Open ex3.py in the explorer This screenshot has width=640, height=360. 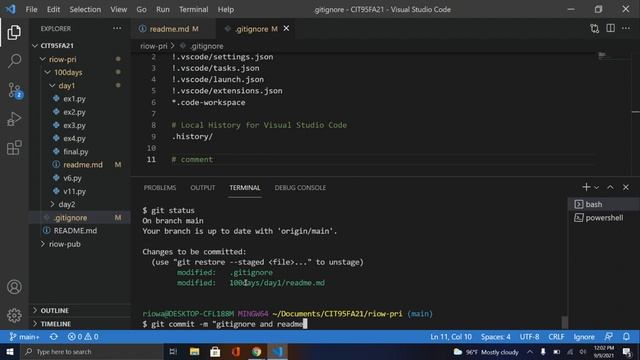pyautogui.click(x=74, y=125)
